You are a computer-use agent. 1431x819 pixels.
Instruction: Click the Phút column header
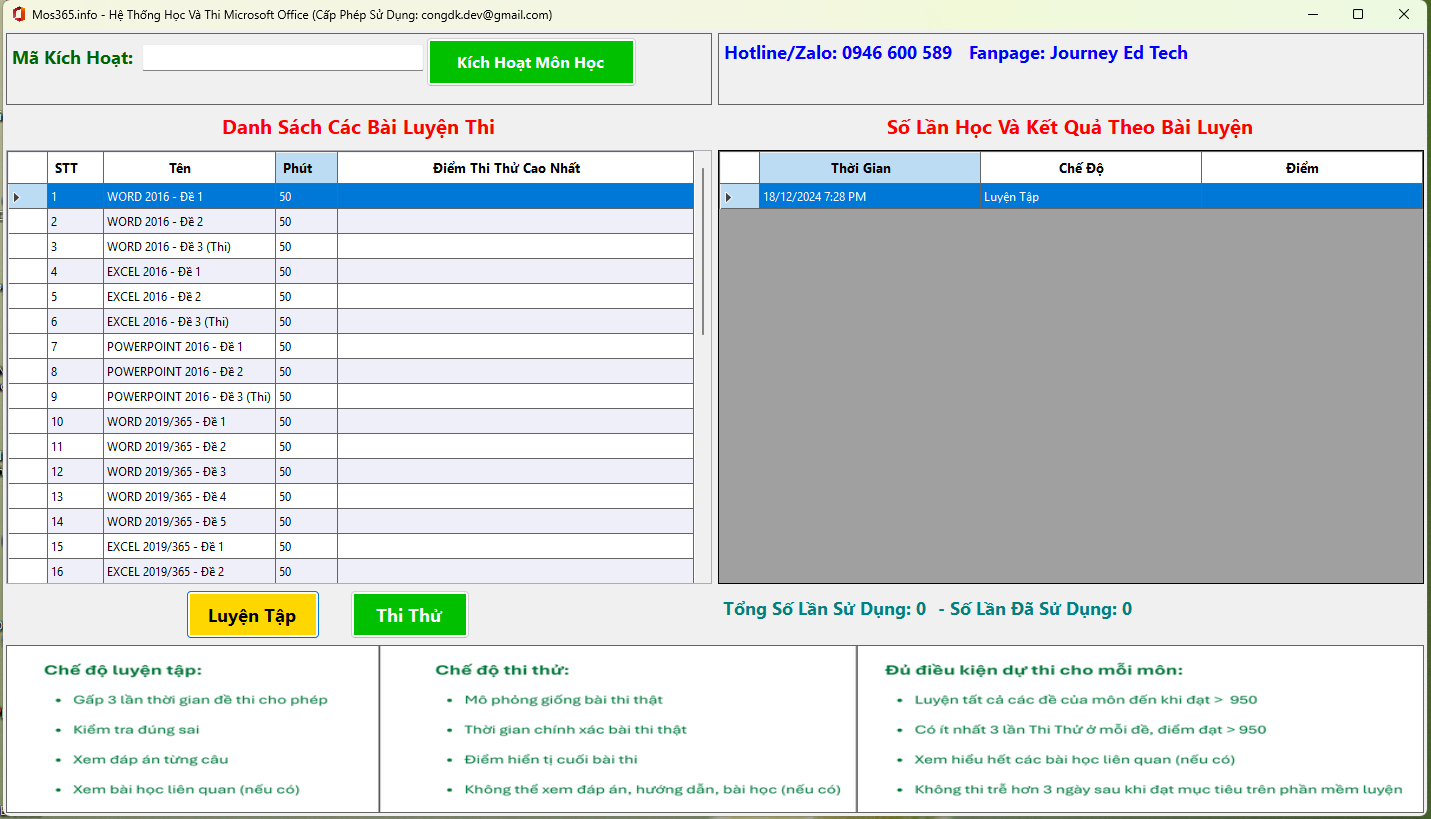click(306, 168)
